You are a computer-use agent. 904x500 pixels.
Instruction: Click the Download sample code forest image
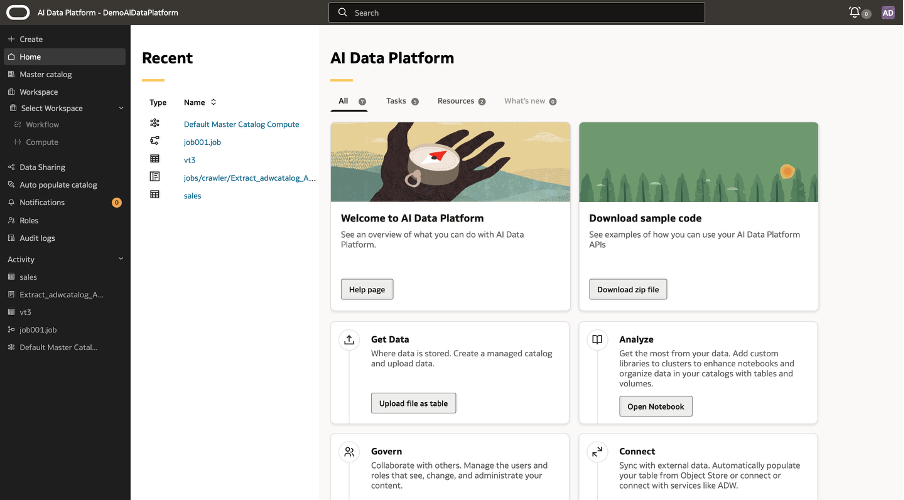(698, 161)
